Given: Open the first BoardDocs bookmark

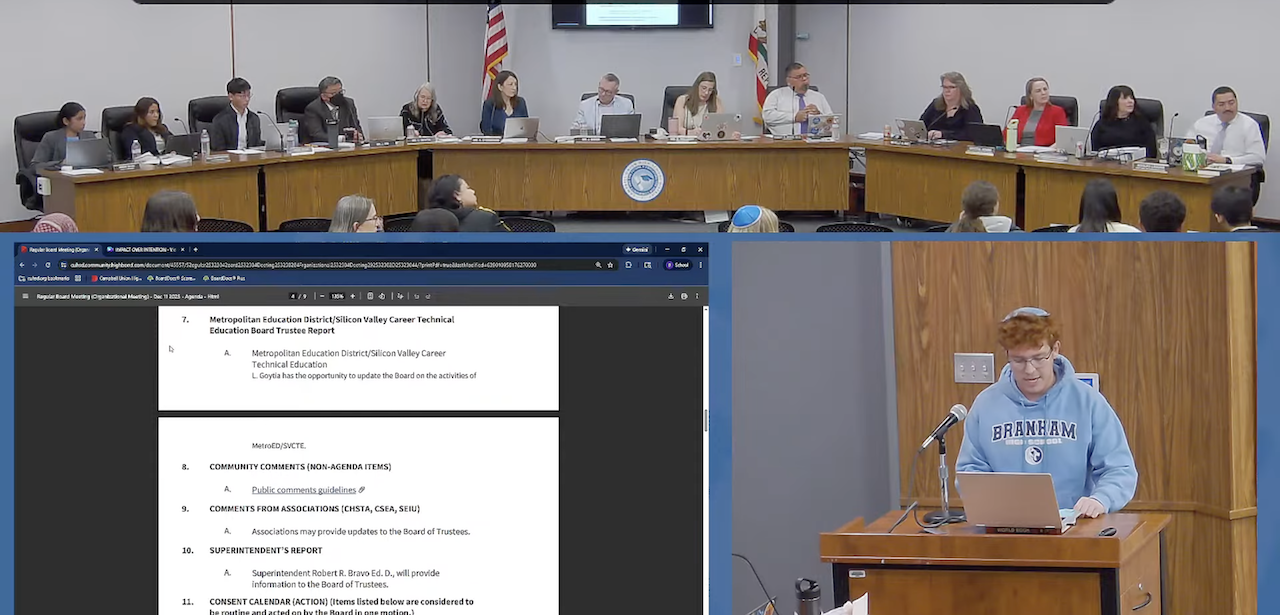Looking at the screenshot, I should click(x=170, y=278).
